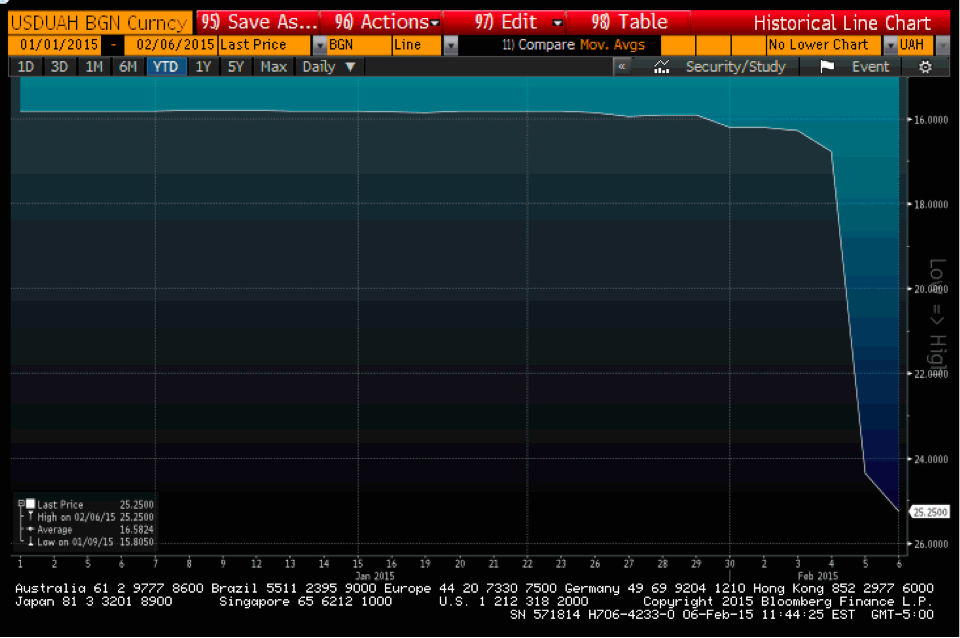The width and height of the screenshot is (960, 638).
Task: Click the Feb 2015 x-axis label
Action: [x=817, y=576]
